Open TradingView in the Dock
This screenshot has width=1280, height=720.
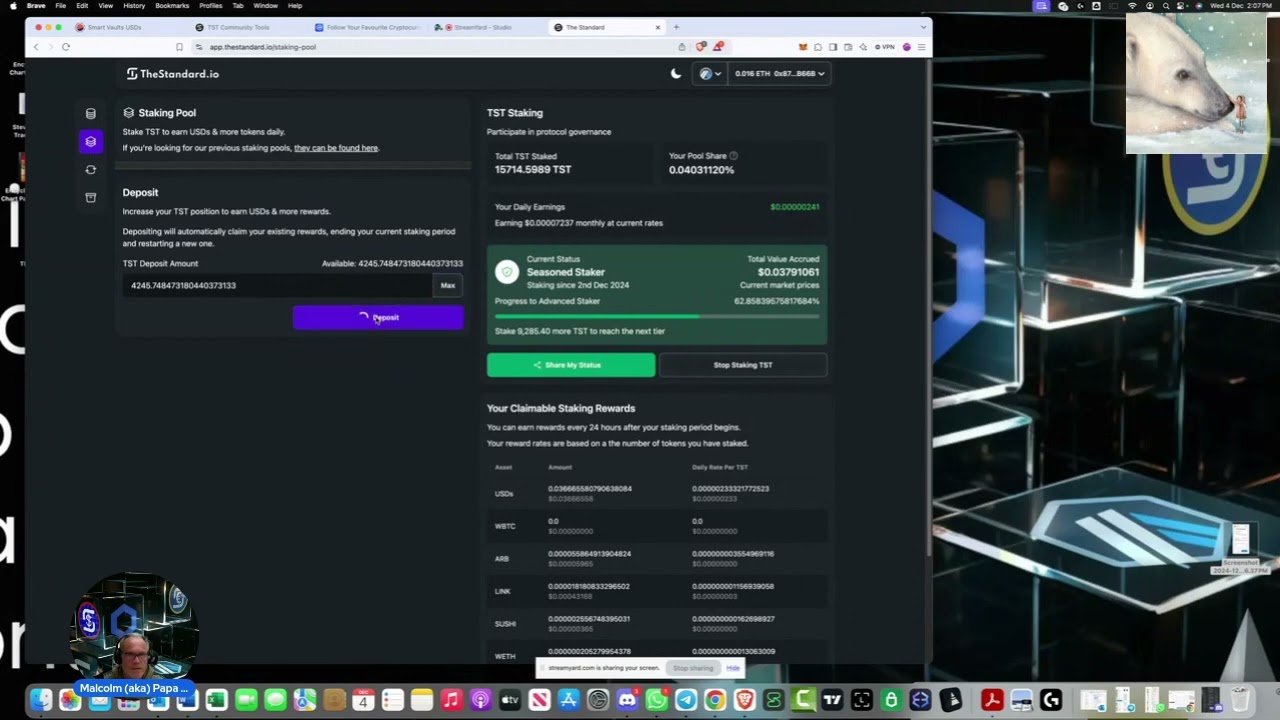coord(832,700)
